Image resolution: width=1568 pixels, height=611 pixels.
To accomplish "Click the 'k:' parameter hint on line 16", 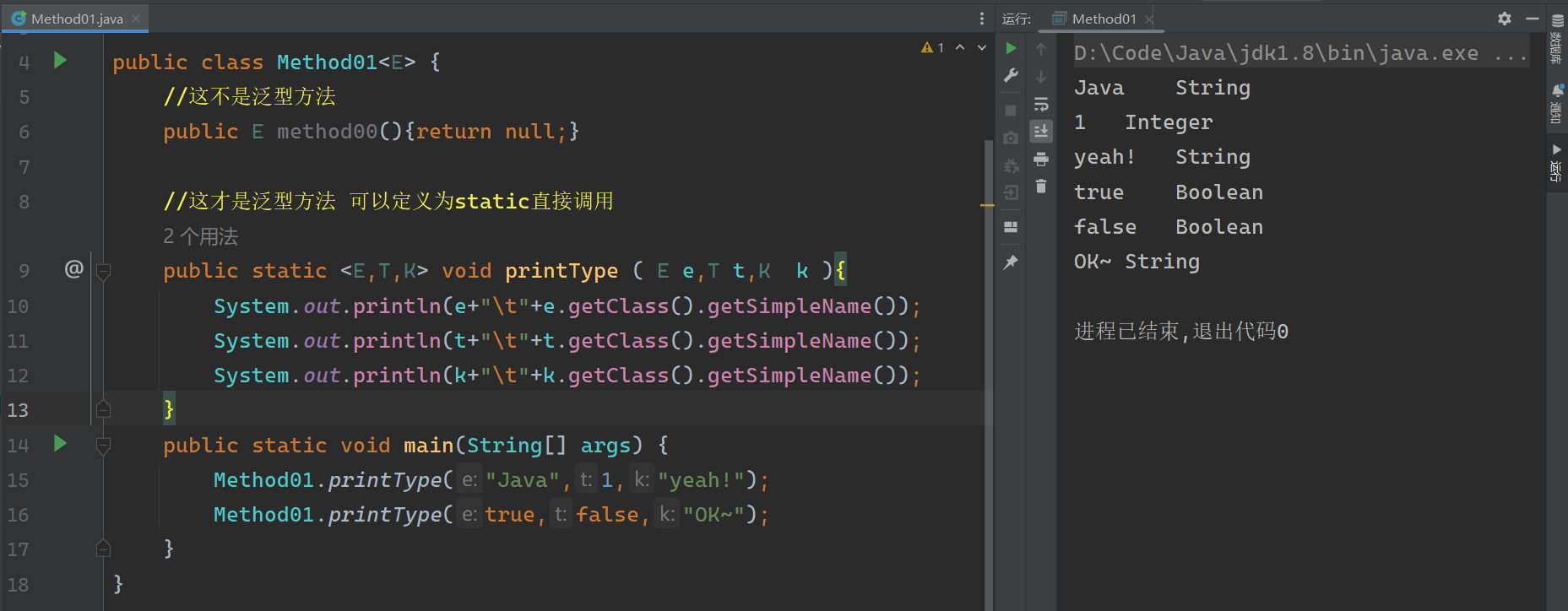I will (667, 515).
